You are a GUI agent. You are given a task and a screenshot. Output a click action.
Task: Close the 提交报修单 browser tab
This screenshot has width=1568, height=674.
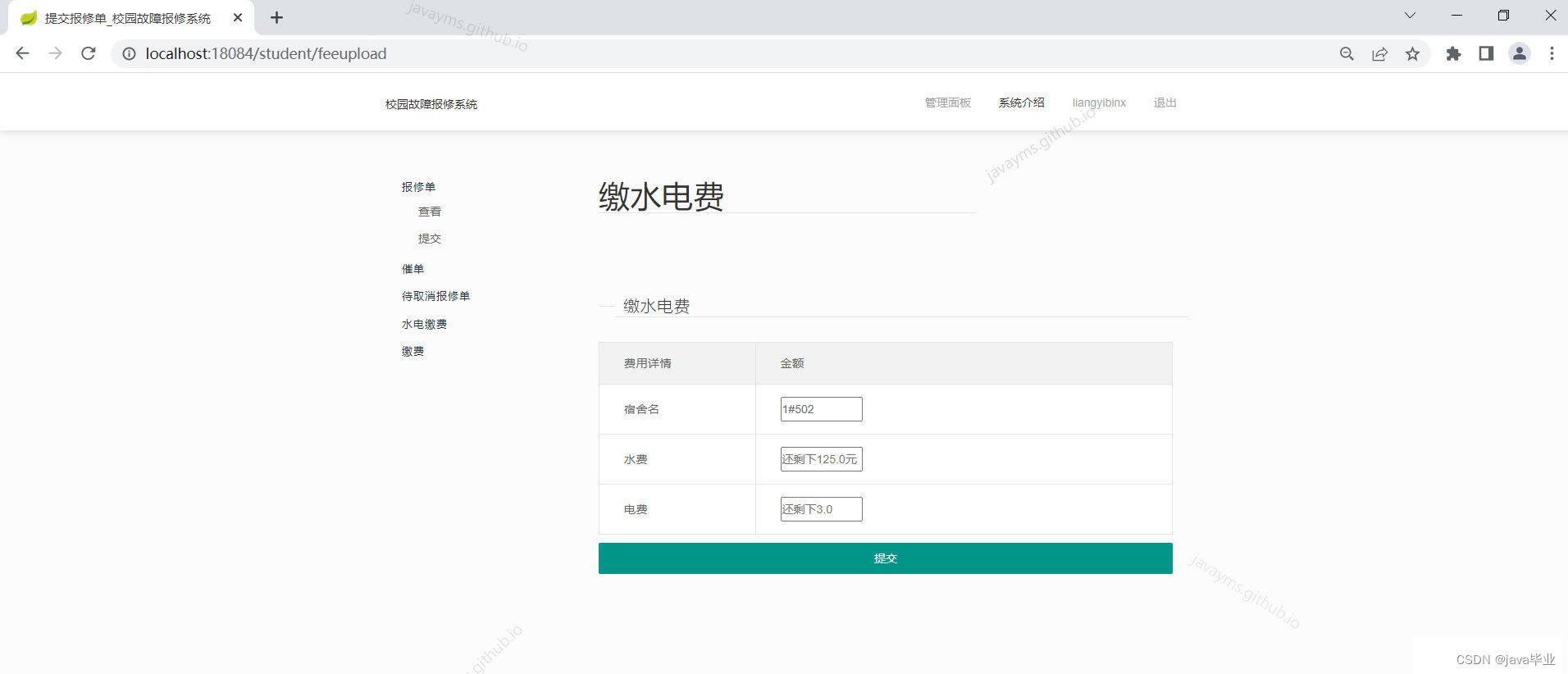238,17
